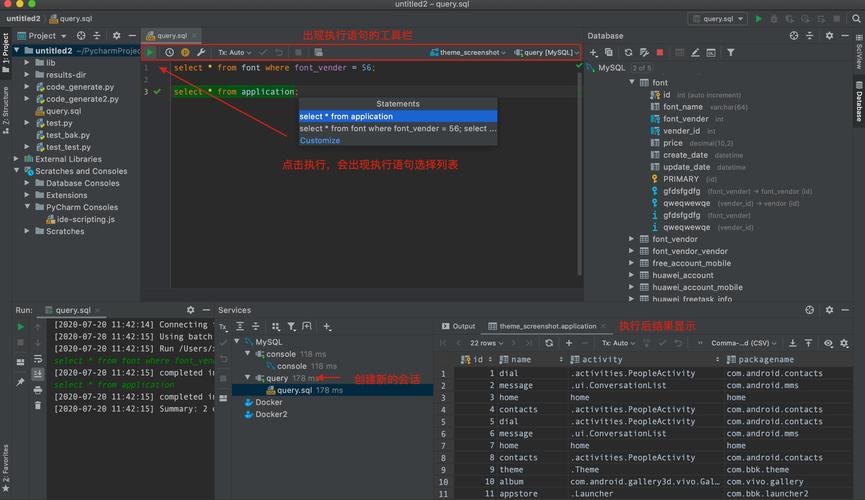Expand font_vendor table node
The width and height of the screenshot is (865, 500).
pos(632,239)
